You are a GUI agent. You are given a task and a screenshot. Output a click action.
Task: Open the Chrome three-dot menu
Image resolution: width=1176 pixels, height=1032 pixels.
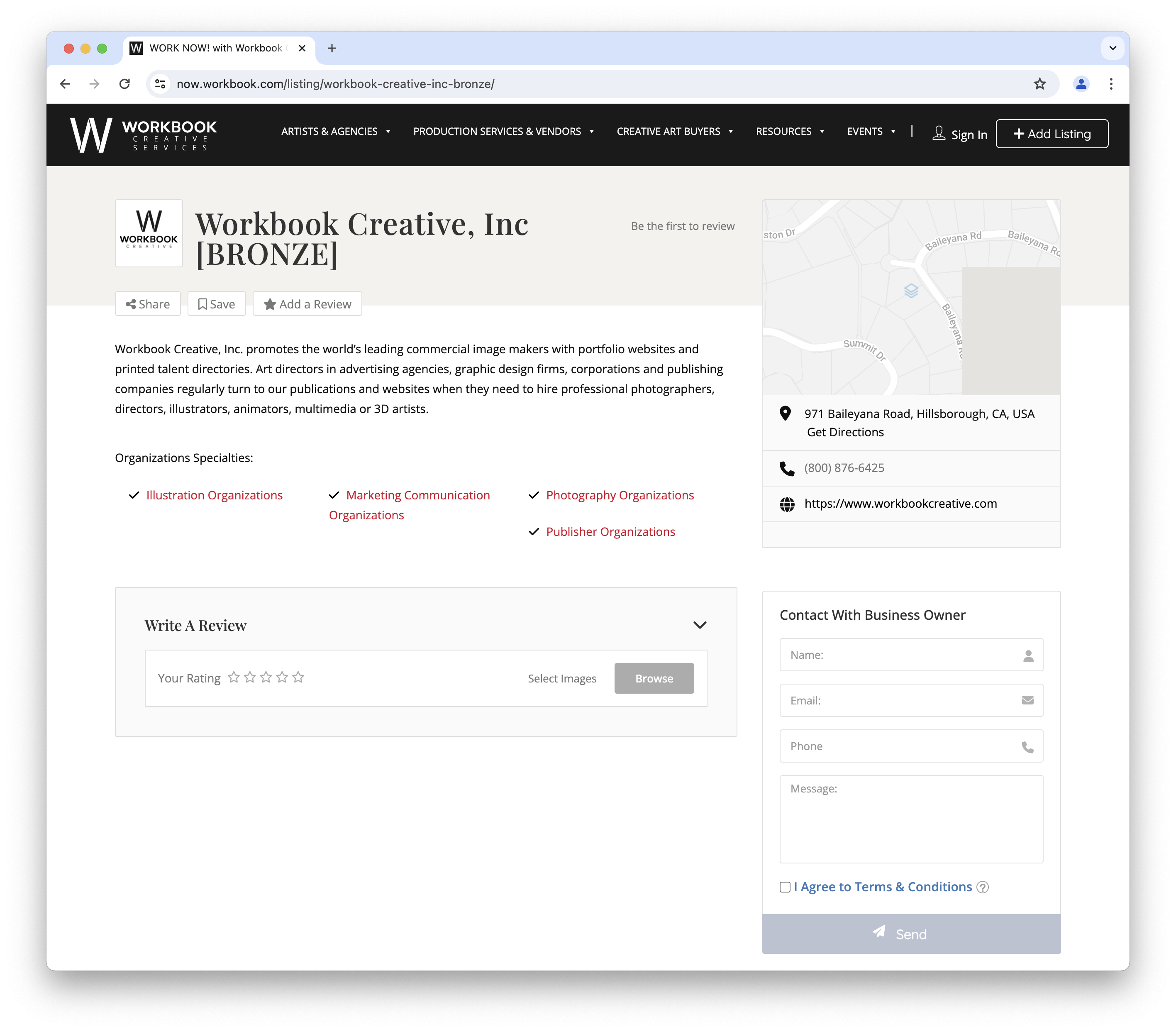[1111, 84]
